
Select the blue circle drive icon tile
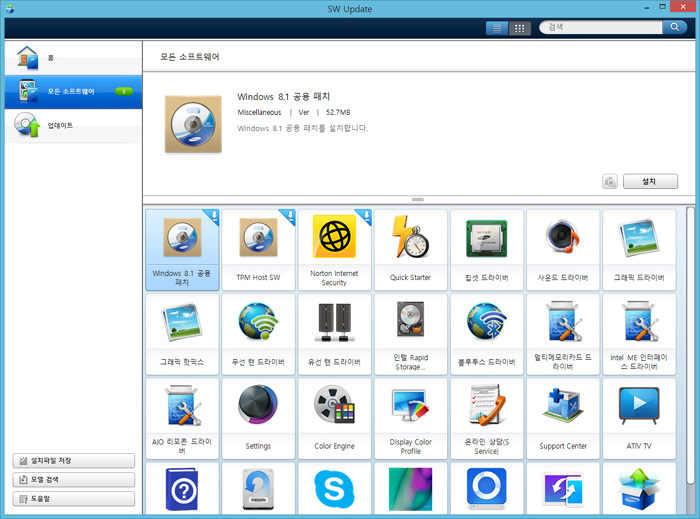pyautogui.click(x=487, y=489)
